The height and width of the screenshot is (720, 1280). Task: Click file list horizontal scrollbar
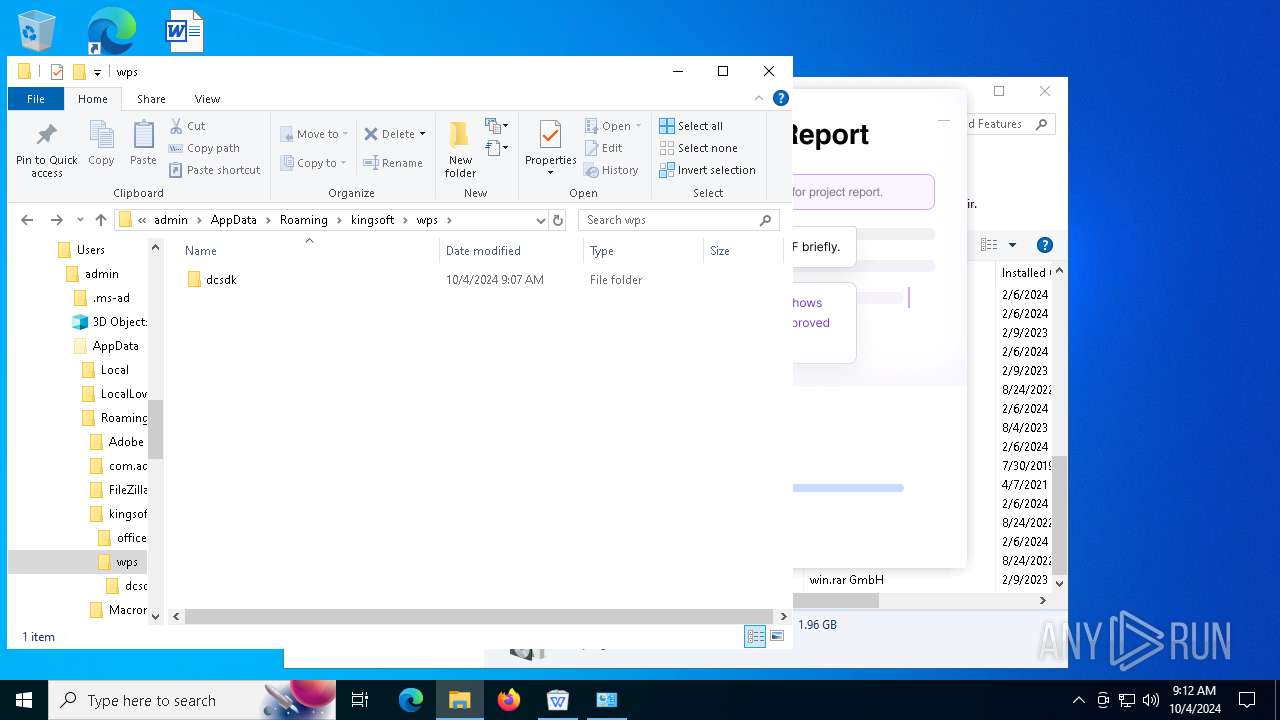[x=479, y=616]
